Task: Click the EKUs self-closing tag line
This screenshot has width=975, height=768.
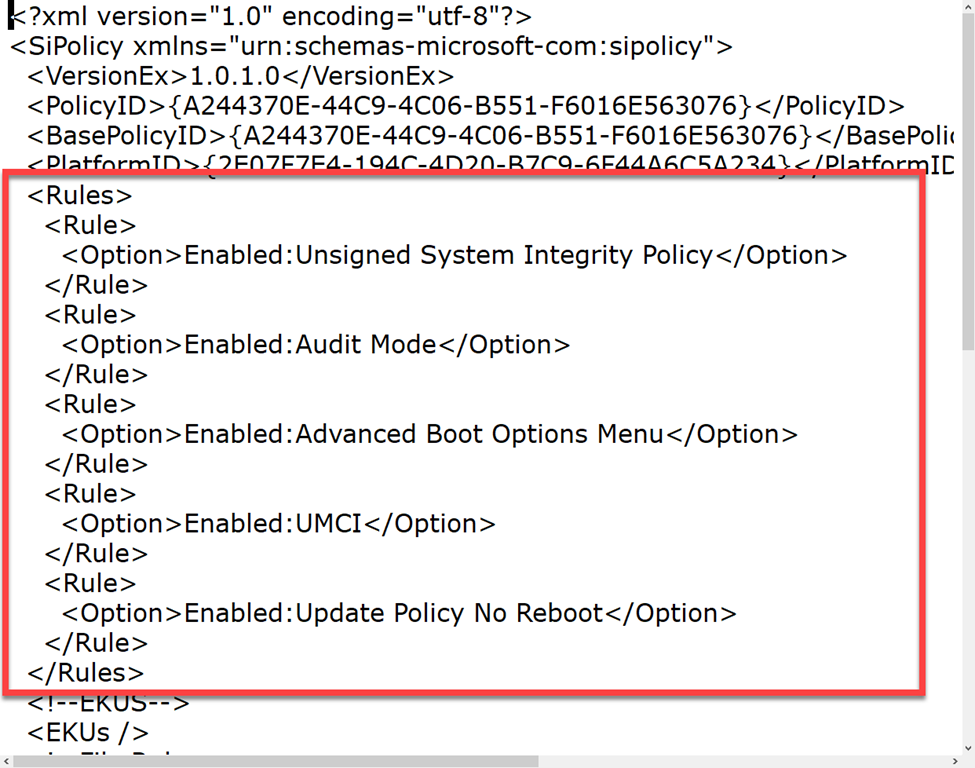Action: coord(88,732)
